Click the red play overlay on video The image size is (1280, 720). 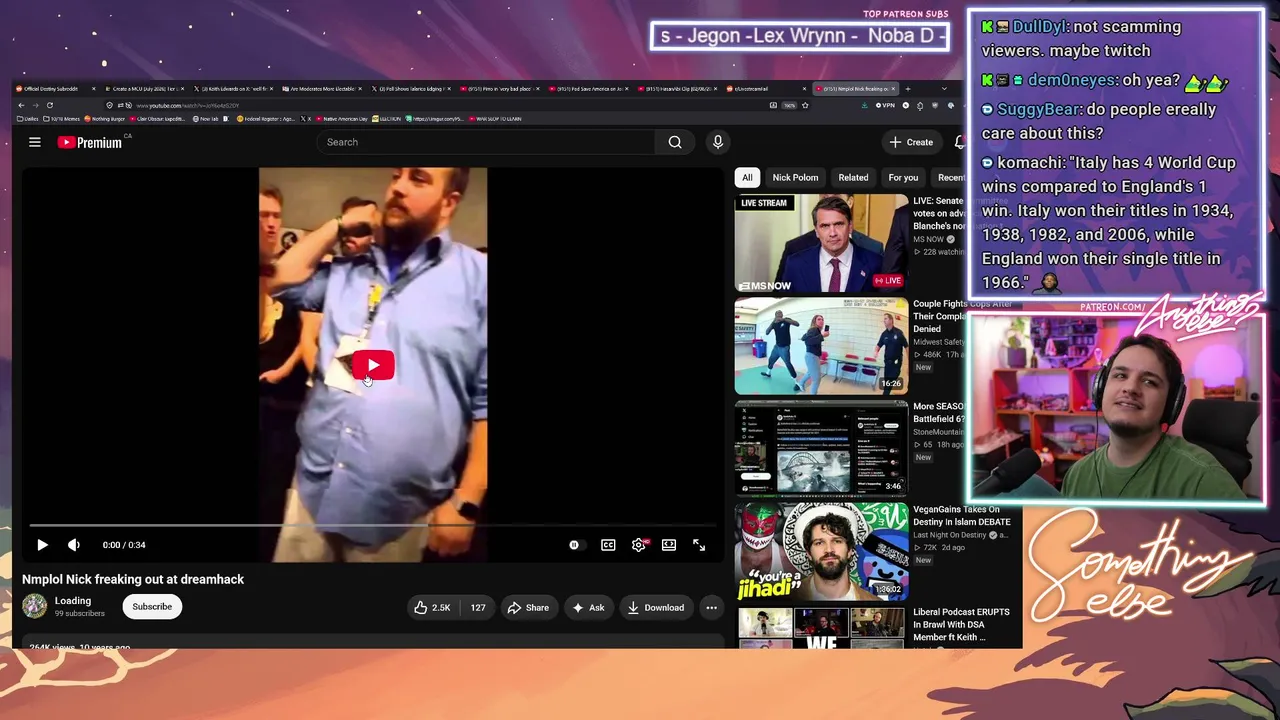coord(373,365)
